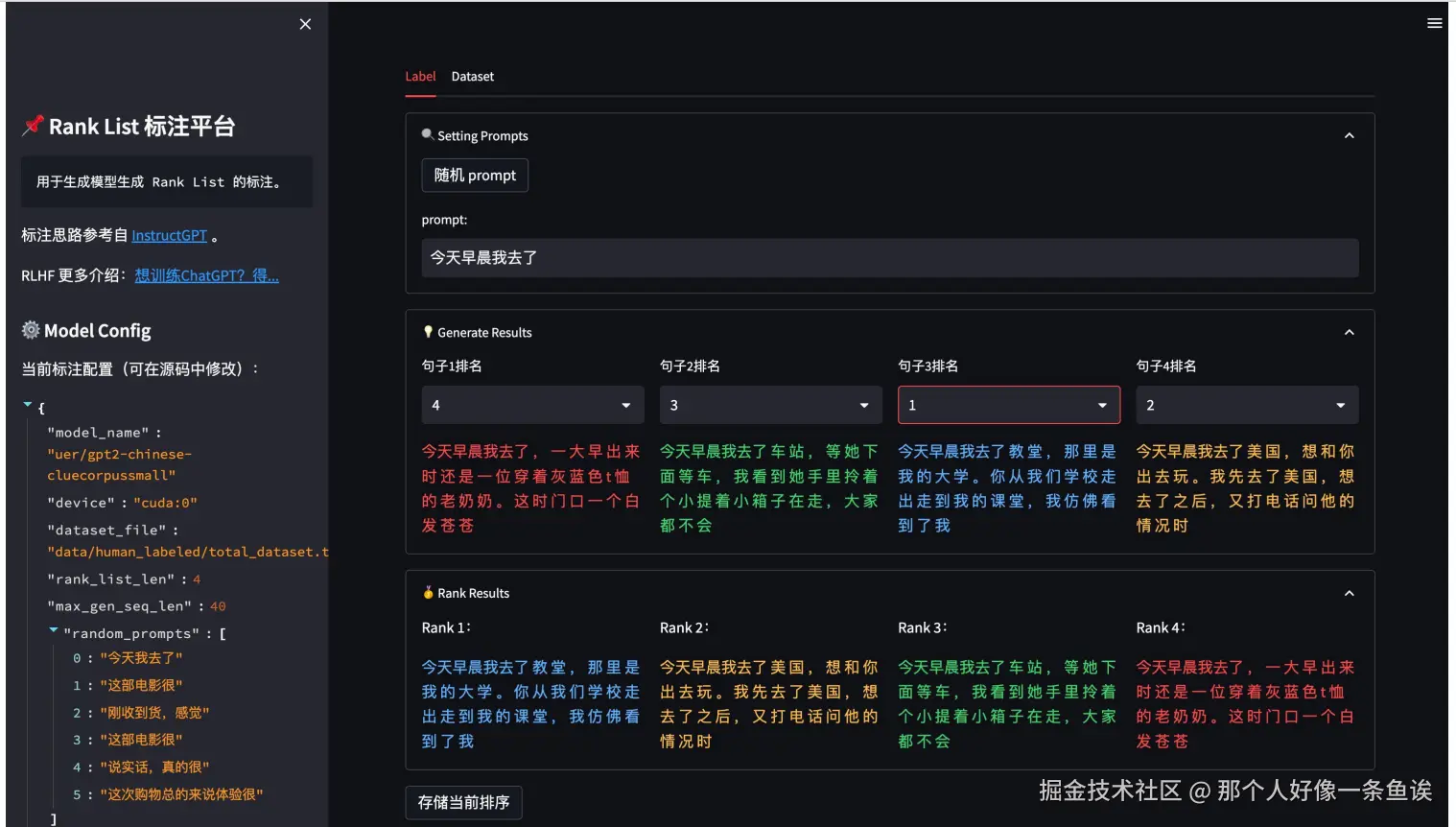Click the Rank 4 red result text
The height and width of the screenshot is (827, 1456).
[1245, 704]
